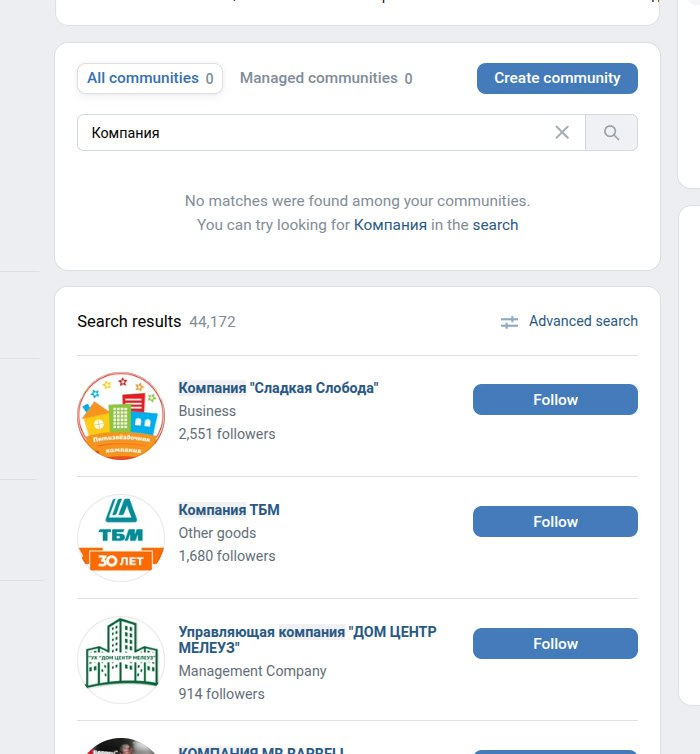Viewport: 700px width, 754px height.
Task: Switch to the All communities tab
Action: 150,78
